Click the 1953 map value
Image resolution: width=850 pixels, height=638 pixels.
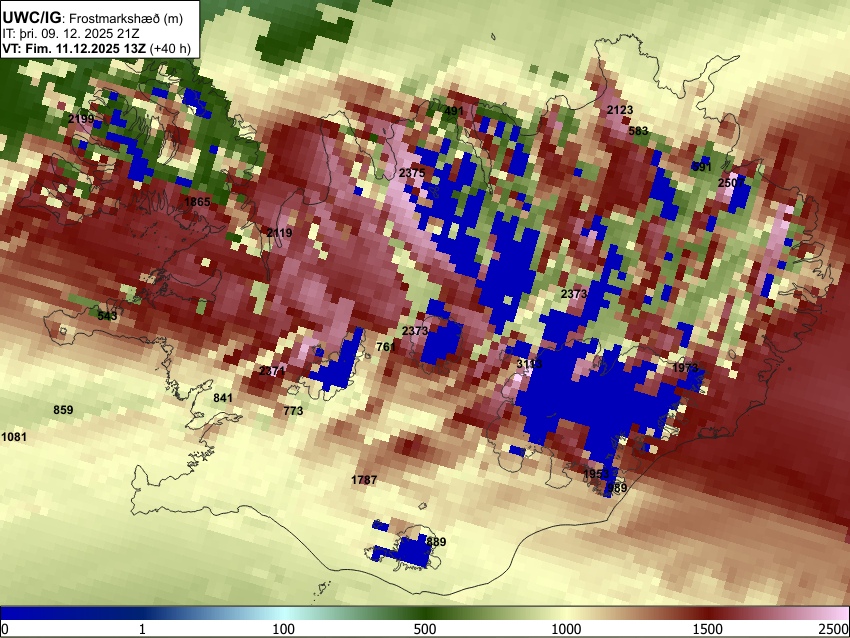pyautogui.click(x=596, y=474)
